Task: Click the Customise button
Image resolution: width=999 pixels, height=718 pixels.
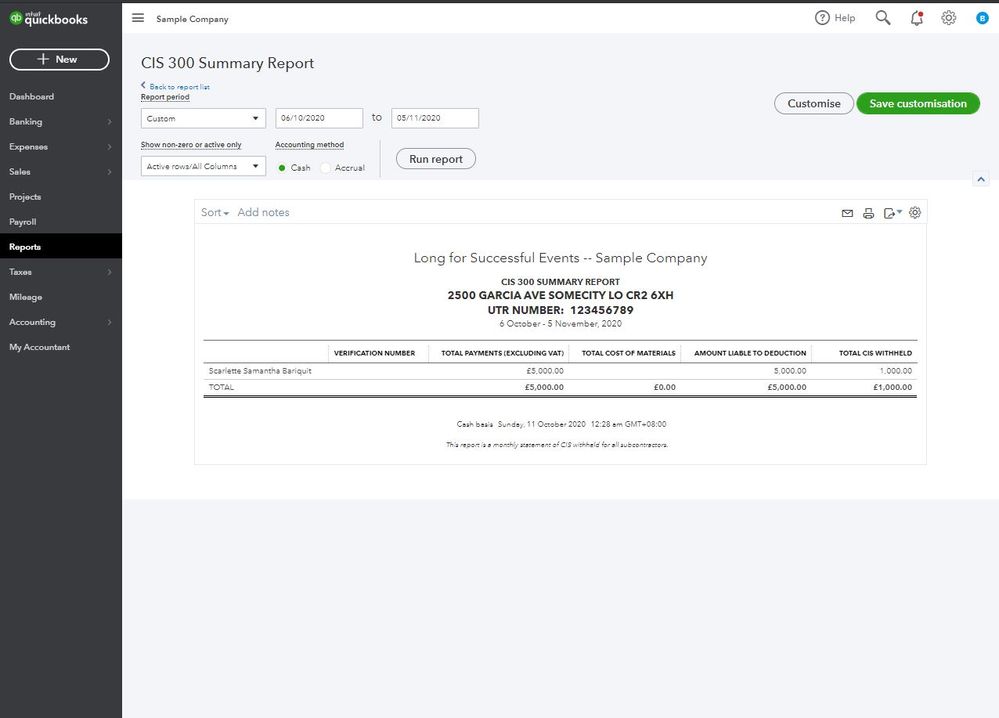Action: coord(814,103)
